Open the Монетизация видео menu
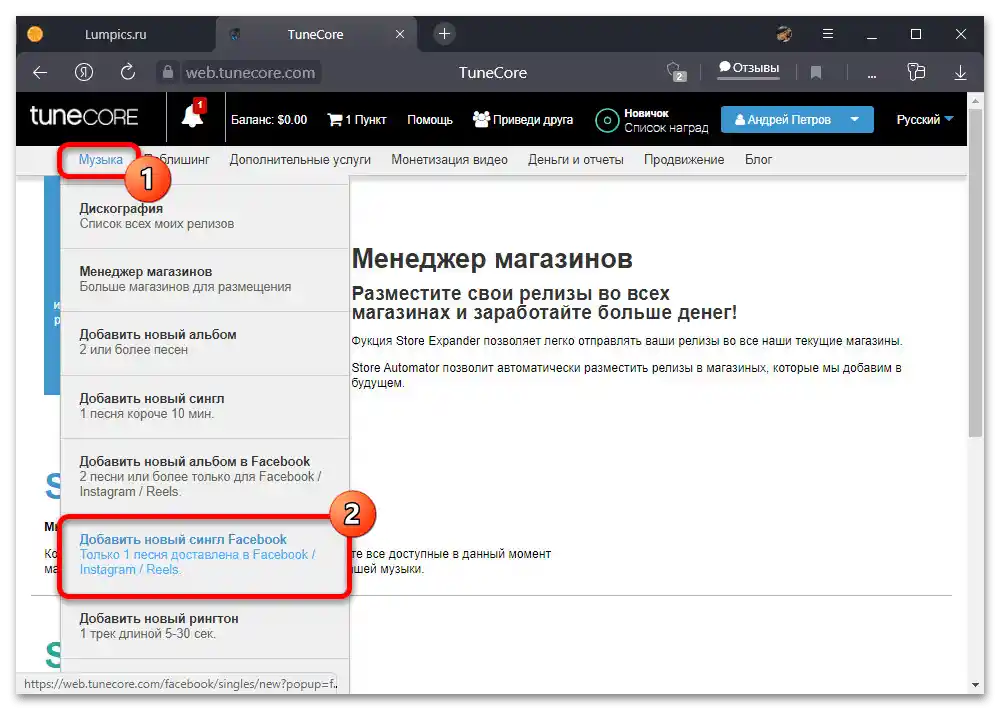The height and width of the screenshot is (710, 1000). tap(450, 159)
